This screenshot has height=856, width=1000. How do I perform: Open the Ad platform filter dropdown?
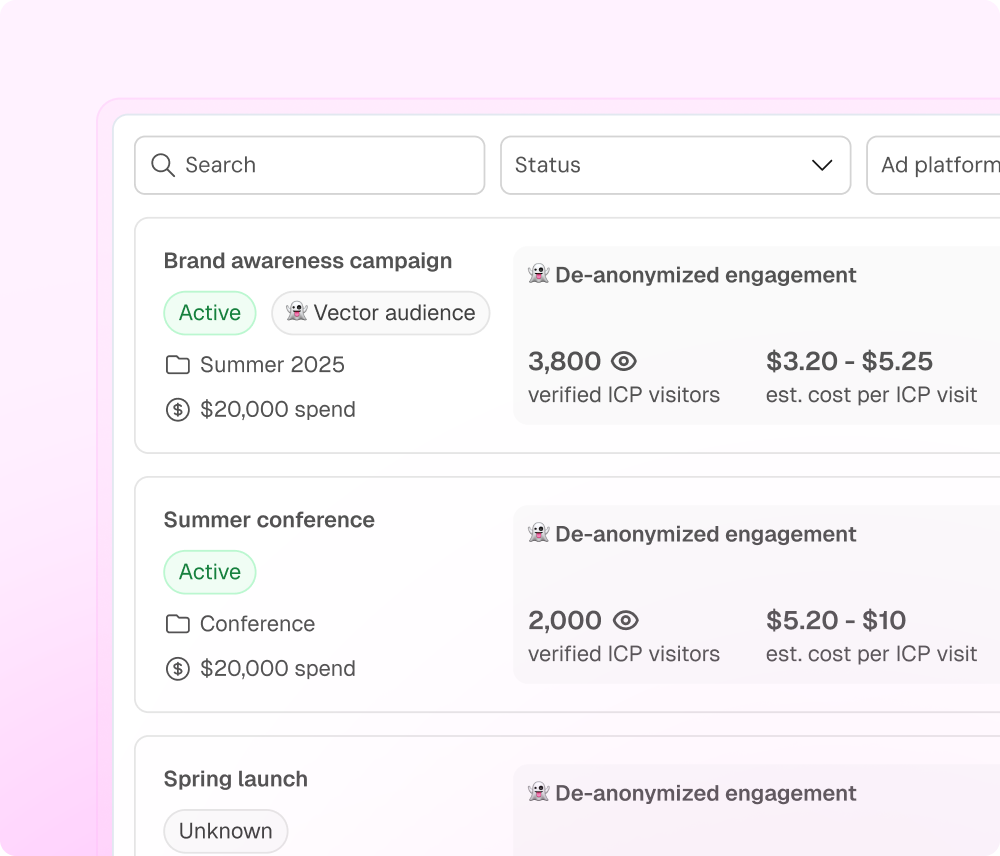coord(933,165)
